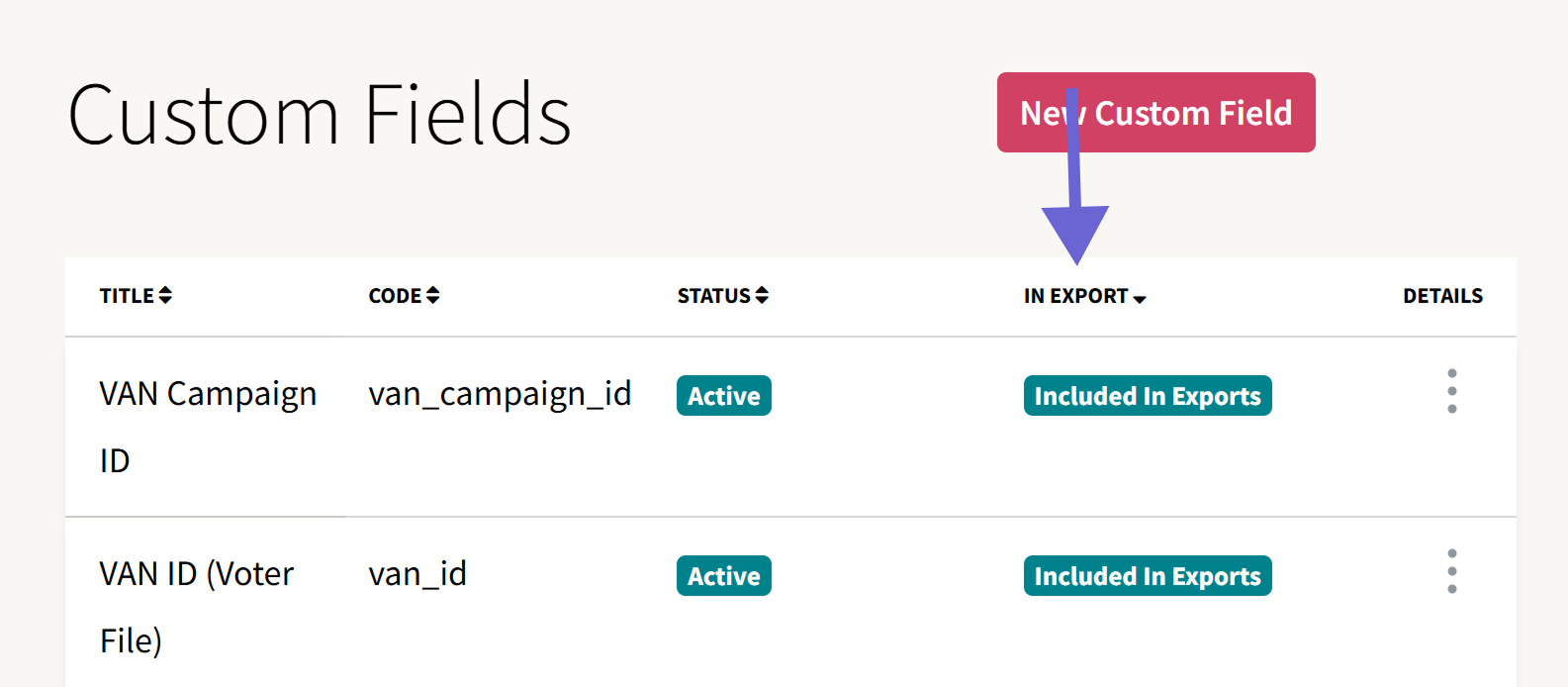Click the STATUS column sort icon
The image size is (1568, 687).
(x=762, y=294)
